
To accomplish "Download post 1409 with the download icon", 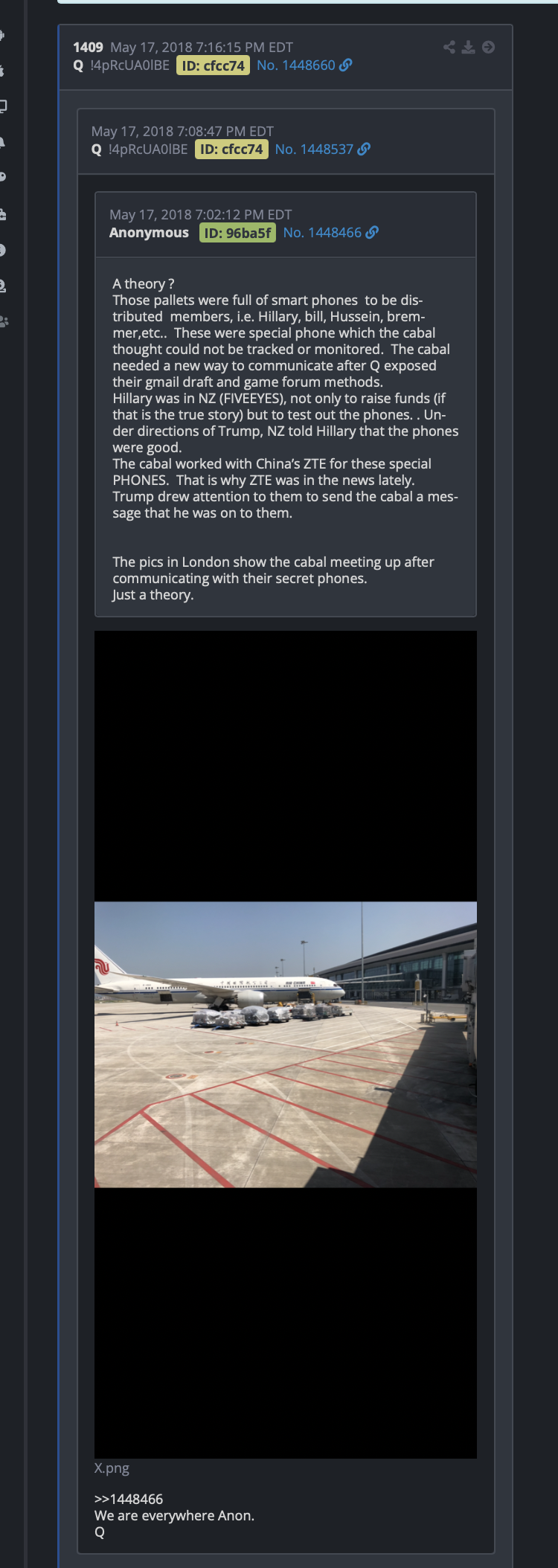I will (x=468, y=48).
